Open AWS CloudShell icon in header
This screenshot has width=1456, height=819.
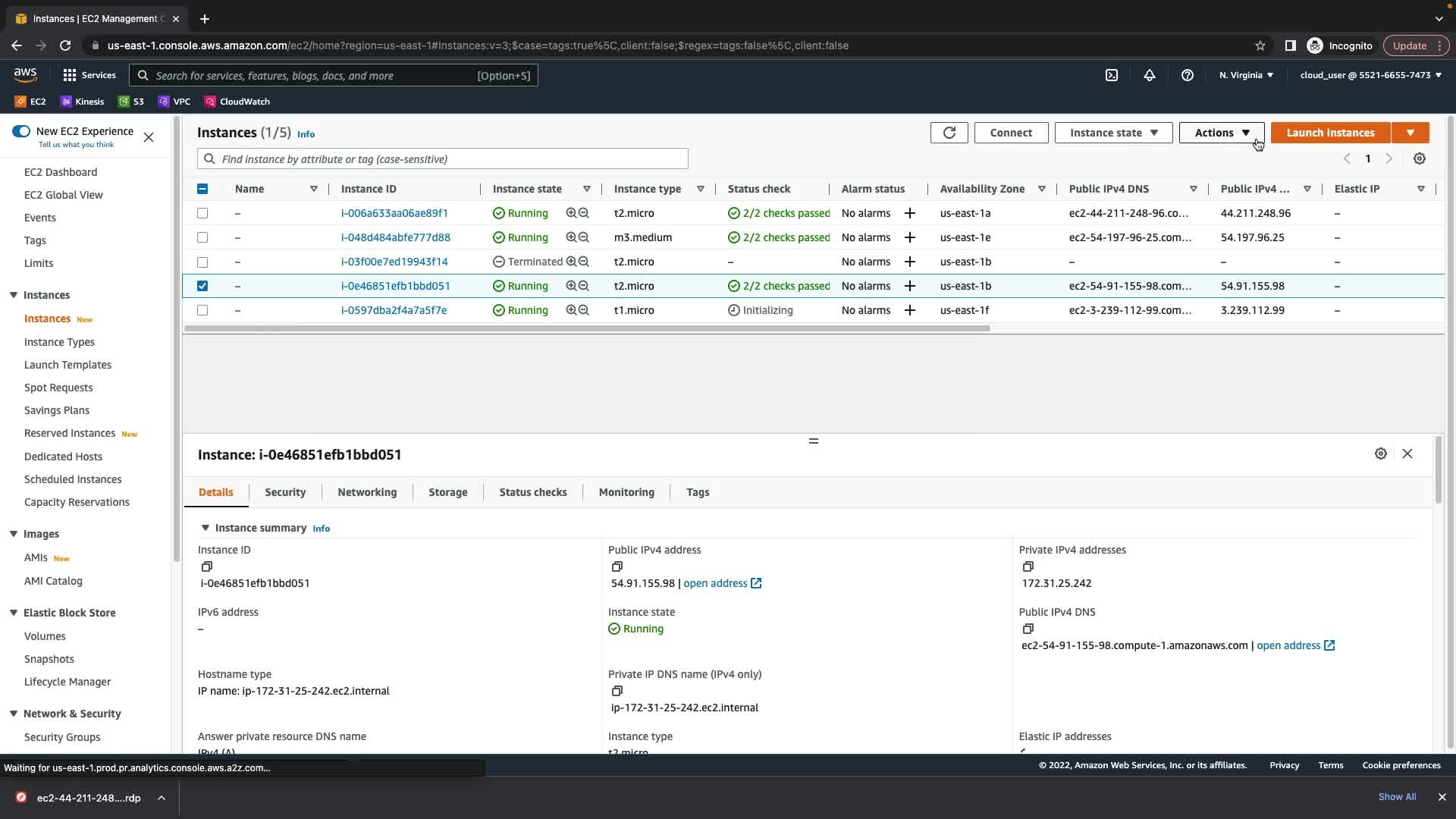[x=1111, y=75]
